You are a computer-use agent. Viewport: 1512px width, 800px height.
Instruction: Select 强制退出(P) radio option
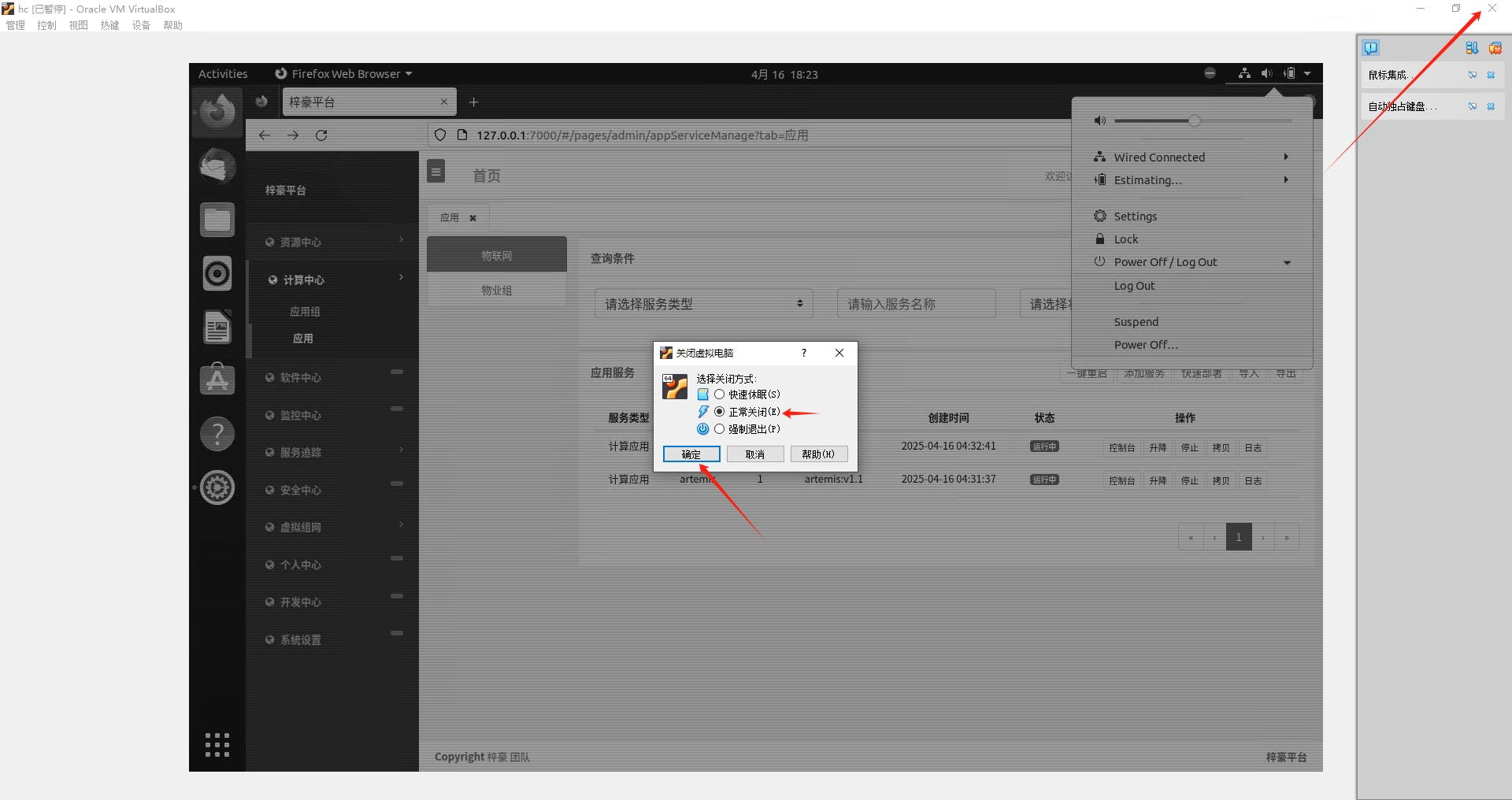click(719, 429)
